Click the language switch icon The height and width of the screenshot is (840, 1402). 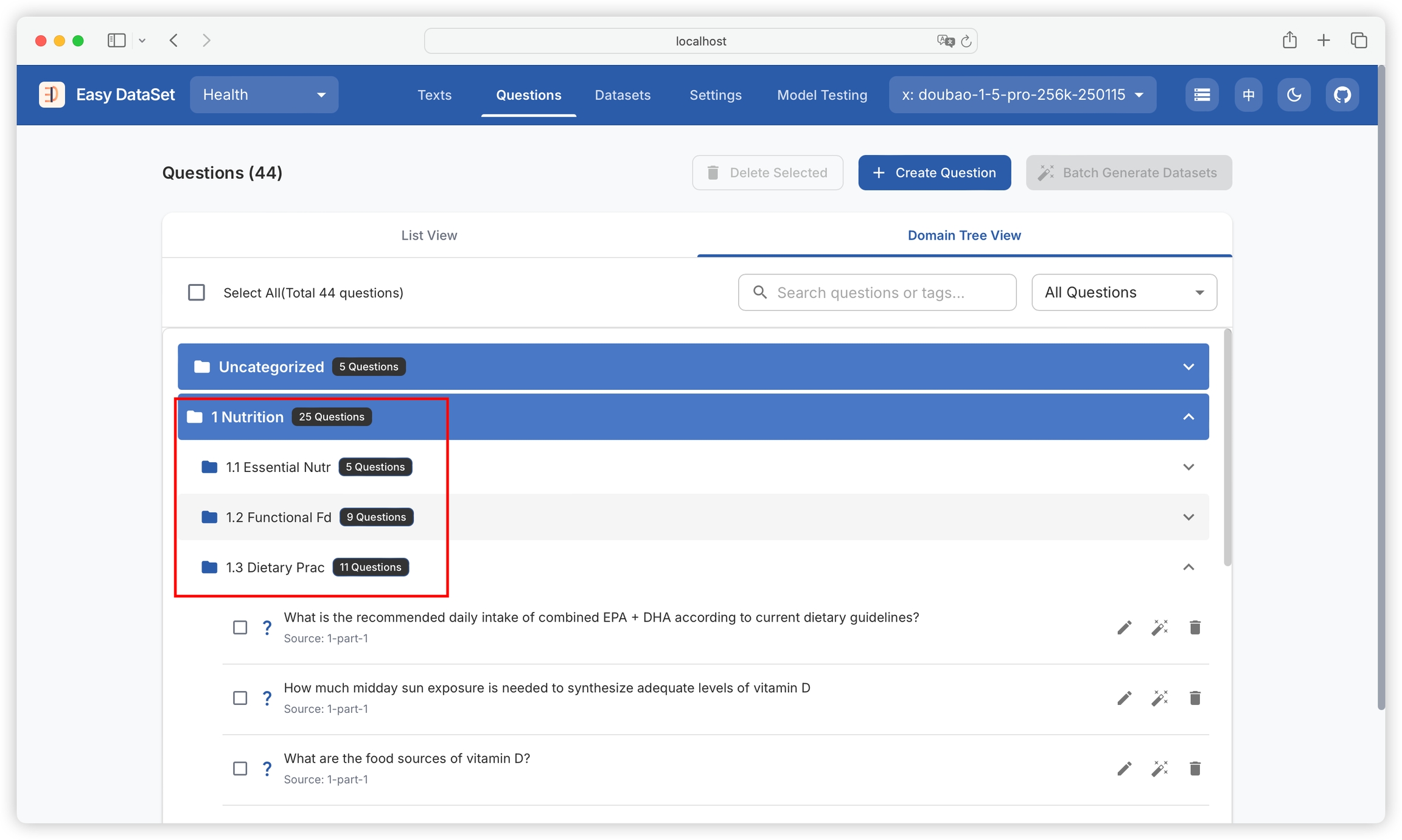[1248, 95]
